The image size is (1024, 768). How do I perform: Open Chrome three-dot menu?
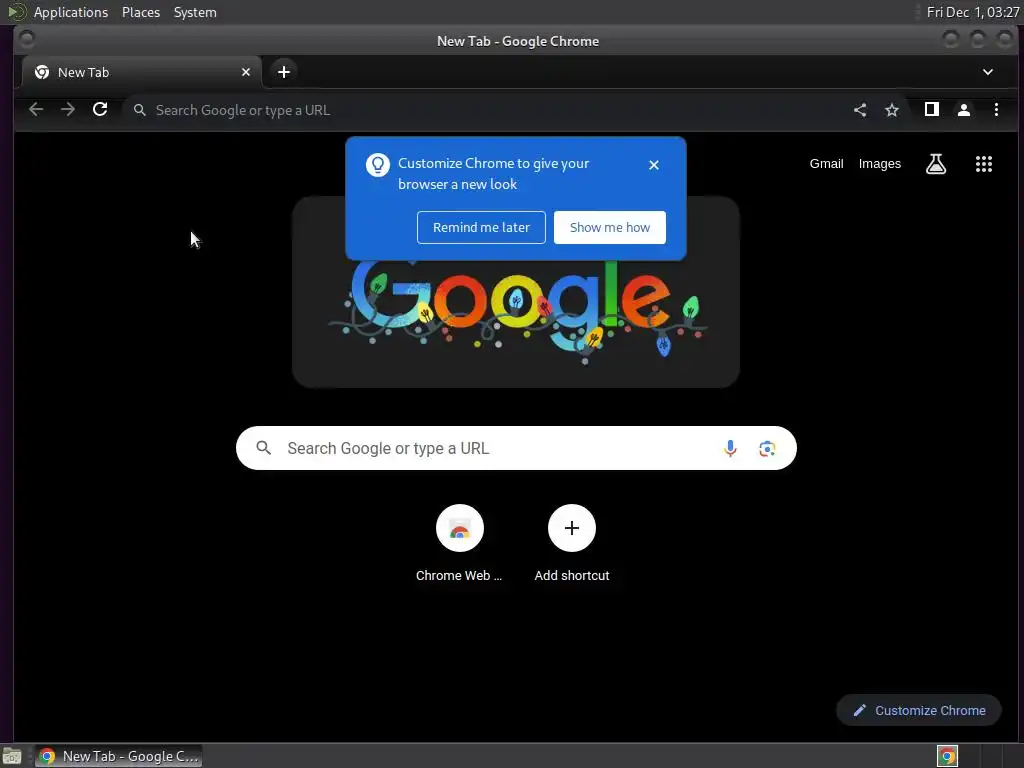(996, 110)
